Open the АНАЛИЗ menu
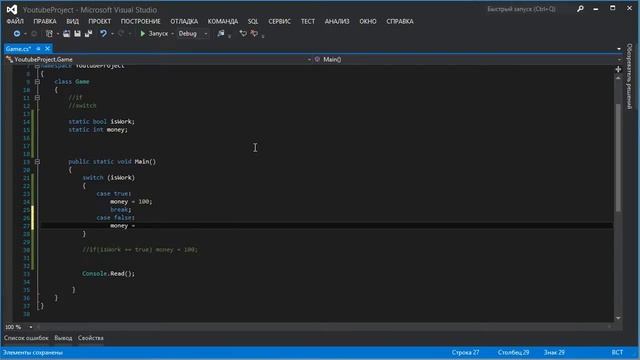 pyautogui.click(x=337, y=21)
